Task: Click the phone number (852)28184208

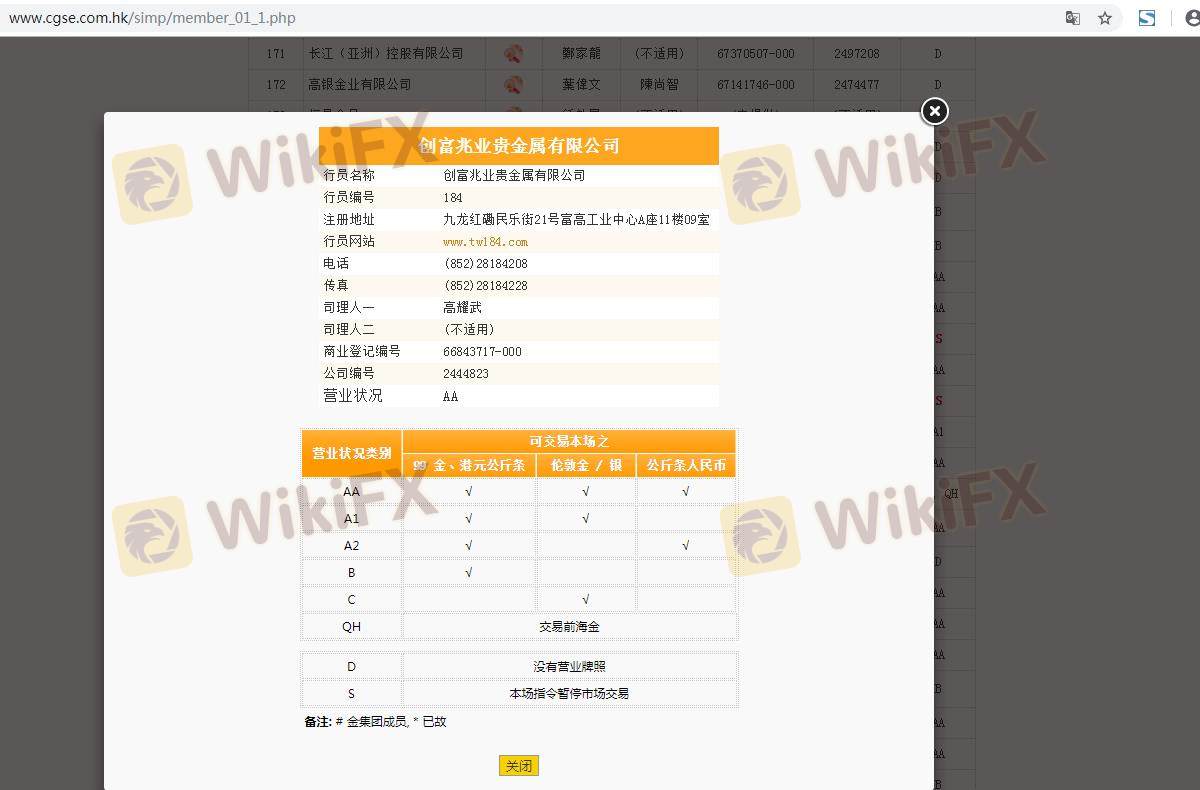Action: [485, 264]
